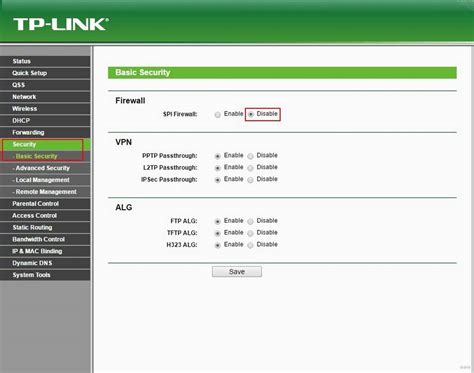Open the Status menu item
This screenshot has width=474, height=373.
click(x=45, y=61)
